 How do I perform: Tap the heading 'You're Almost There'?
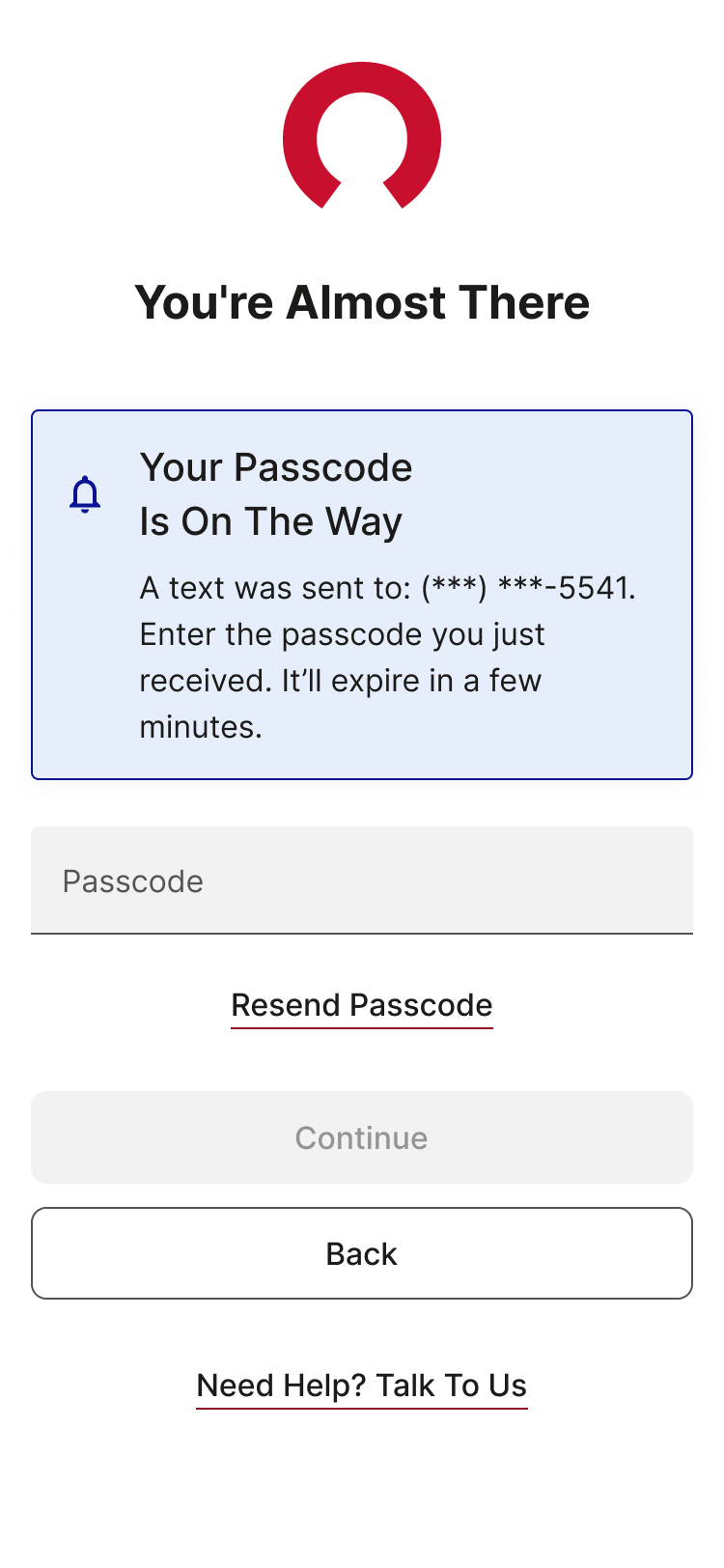coord(361,302)
